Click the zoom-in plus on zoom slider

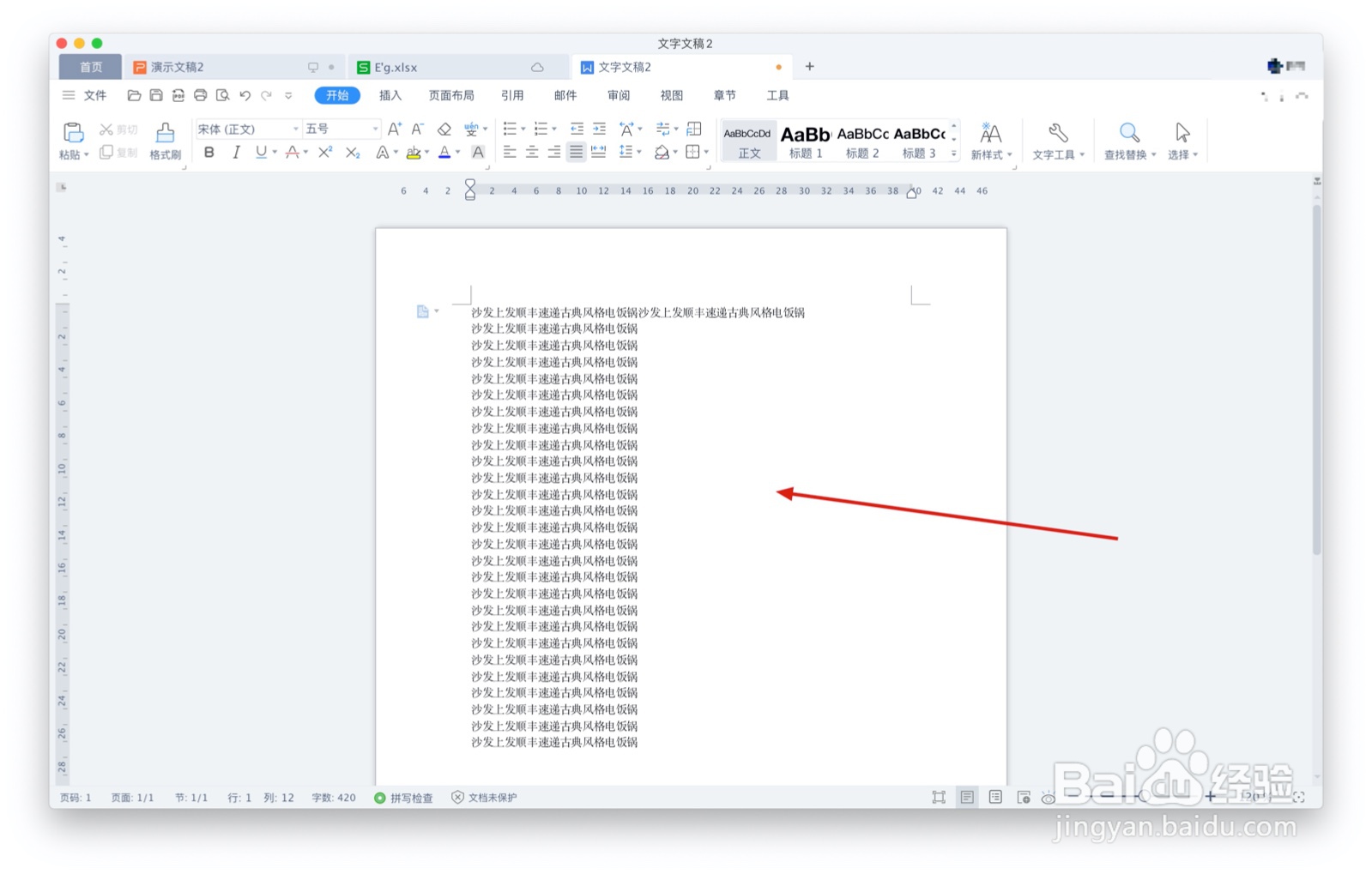coord(1210,797)
